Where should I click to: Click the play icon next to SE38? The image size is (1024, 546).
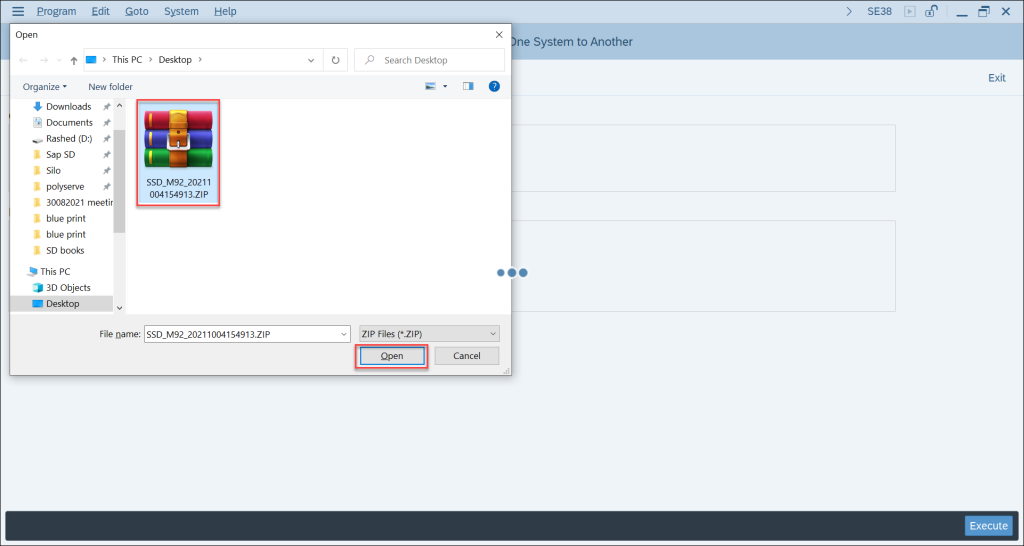tap(910, 11)
